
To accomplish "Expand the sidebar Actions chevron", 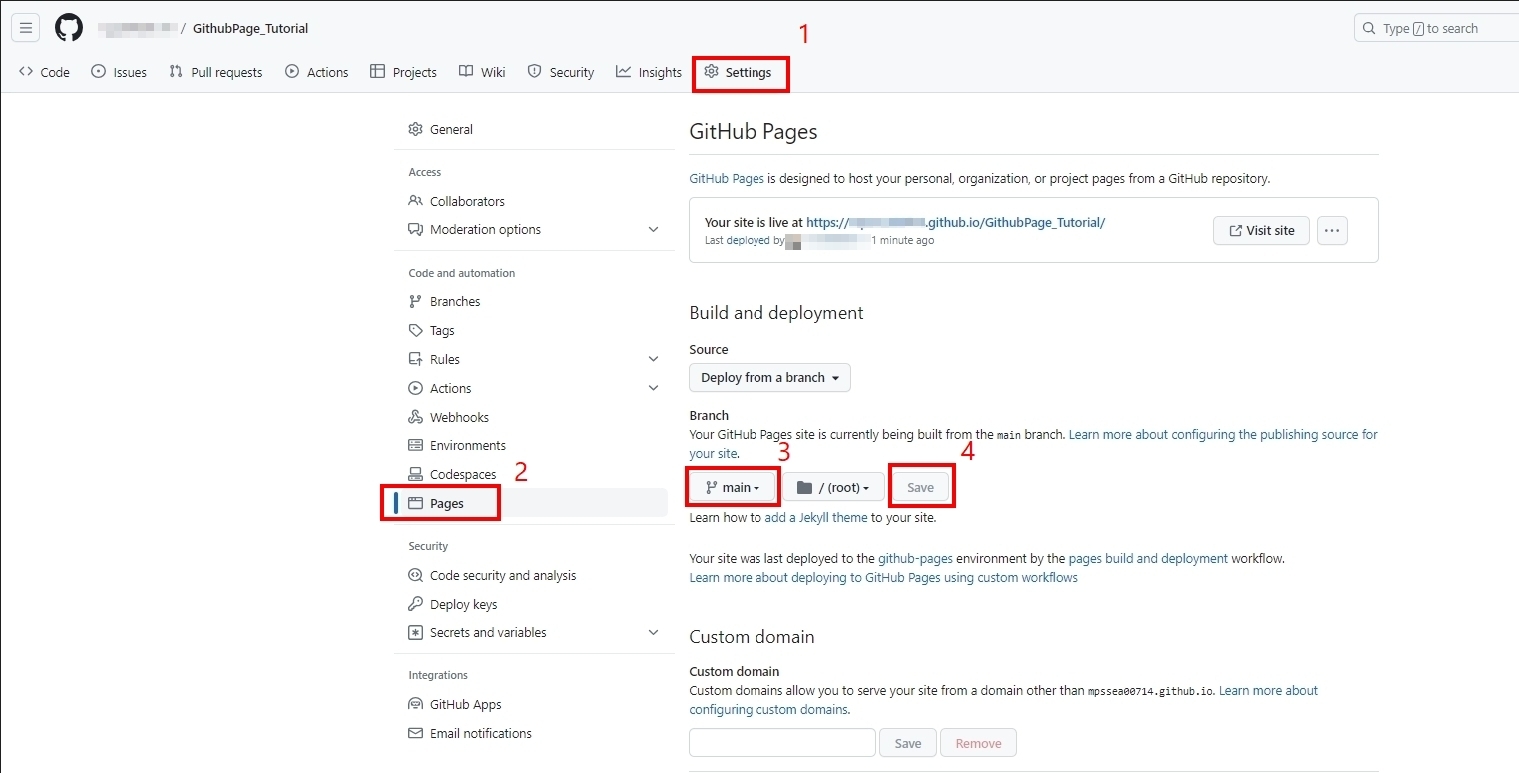I will pos(654,388).
